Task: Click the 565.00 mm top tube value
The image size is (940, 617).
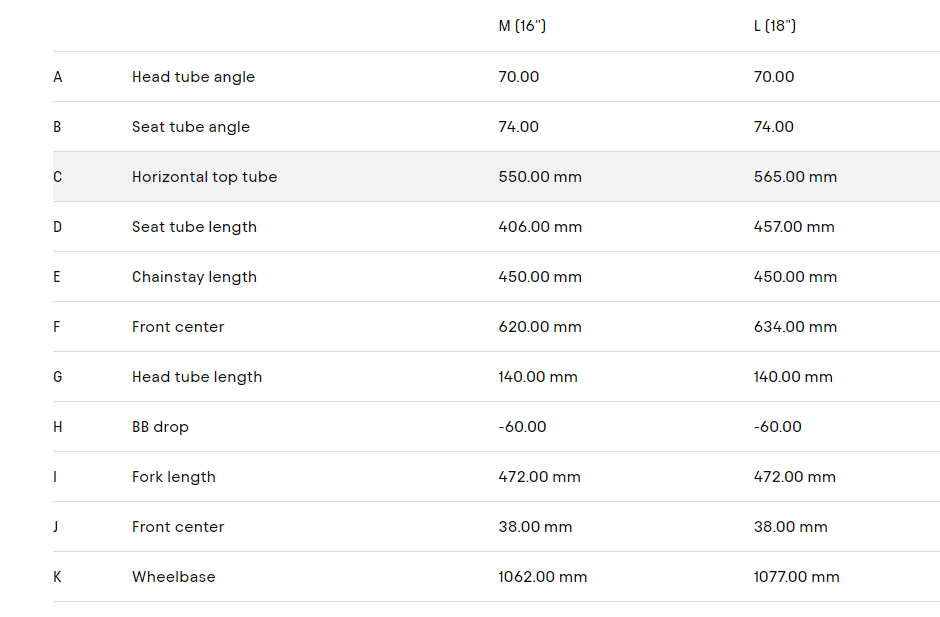Action: pos(795,177)
